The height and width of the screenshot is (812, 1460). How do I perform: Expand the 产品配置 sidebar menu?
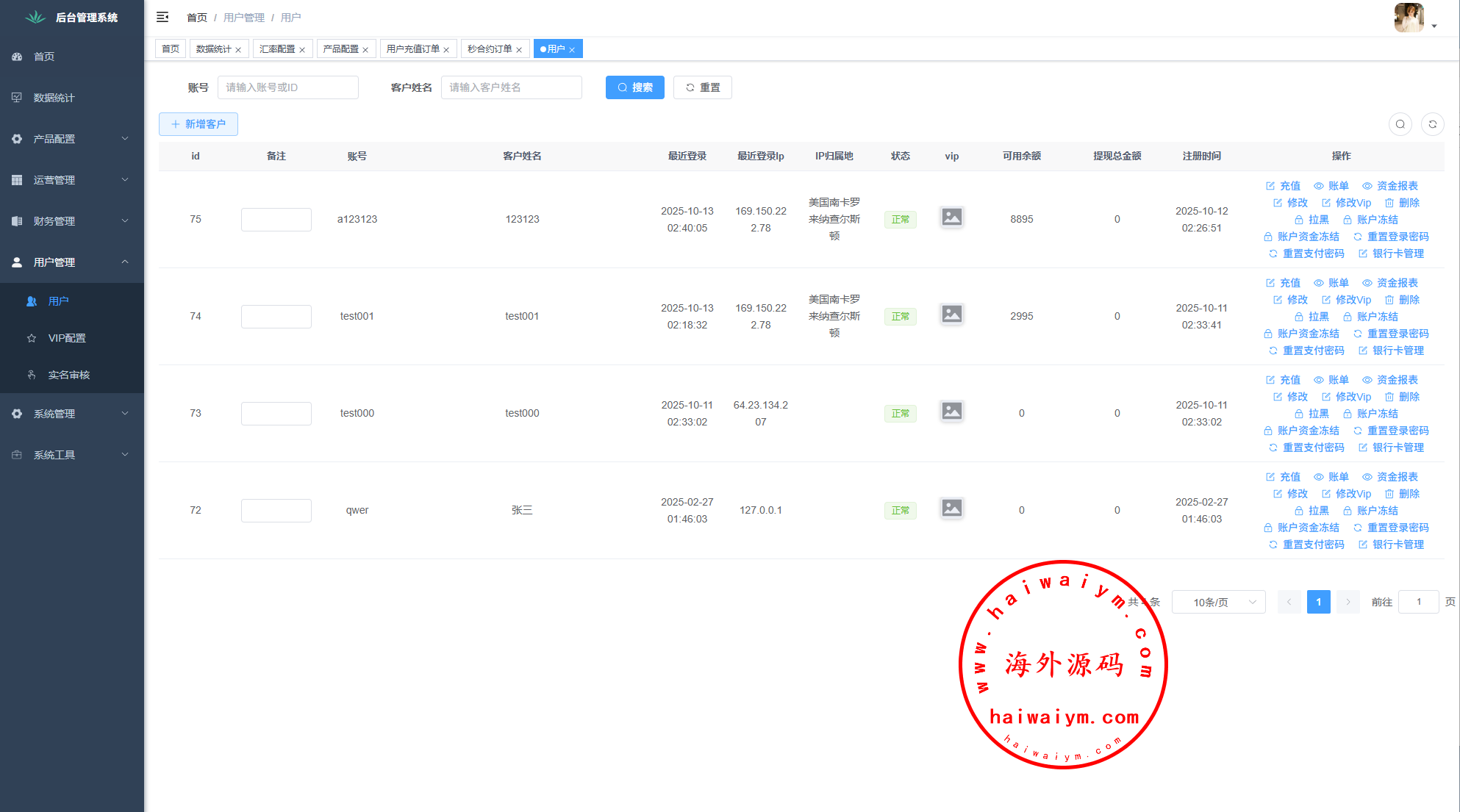point(71,139)
